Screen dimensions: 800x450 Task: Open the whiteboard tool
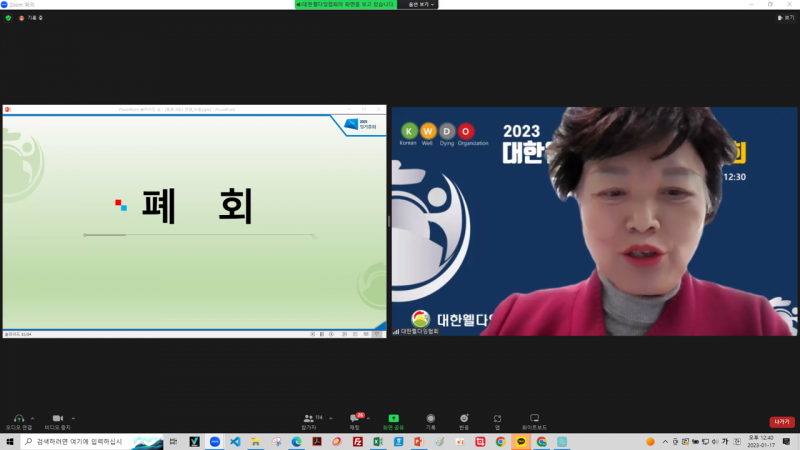pyautogui.click(x=534, y=418)
